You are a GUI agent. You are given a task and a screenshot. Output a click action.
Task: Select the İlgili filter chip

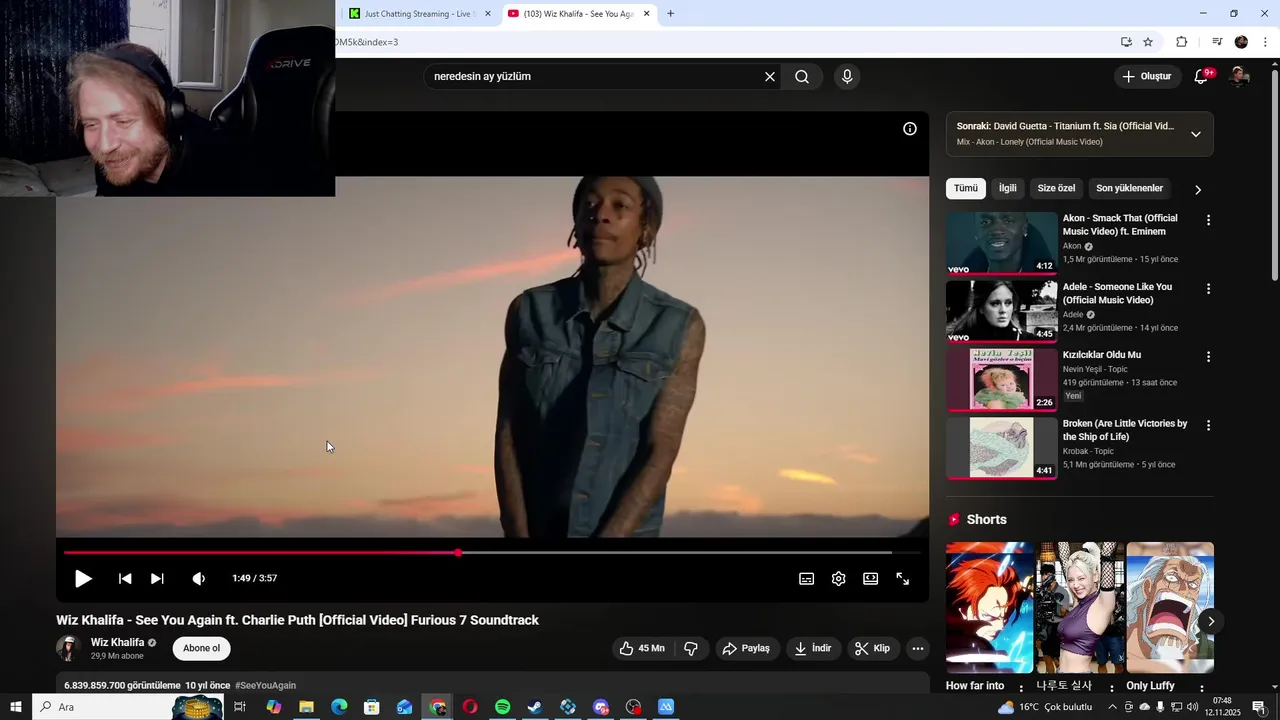click(1008, 188)
